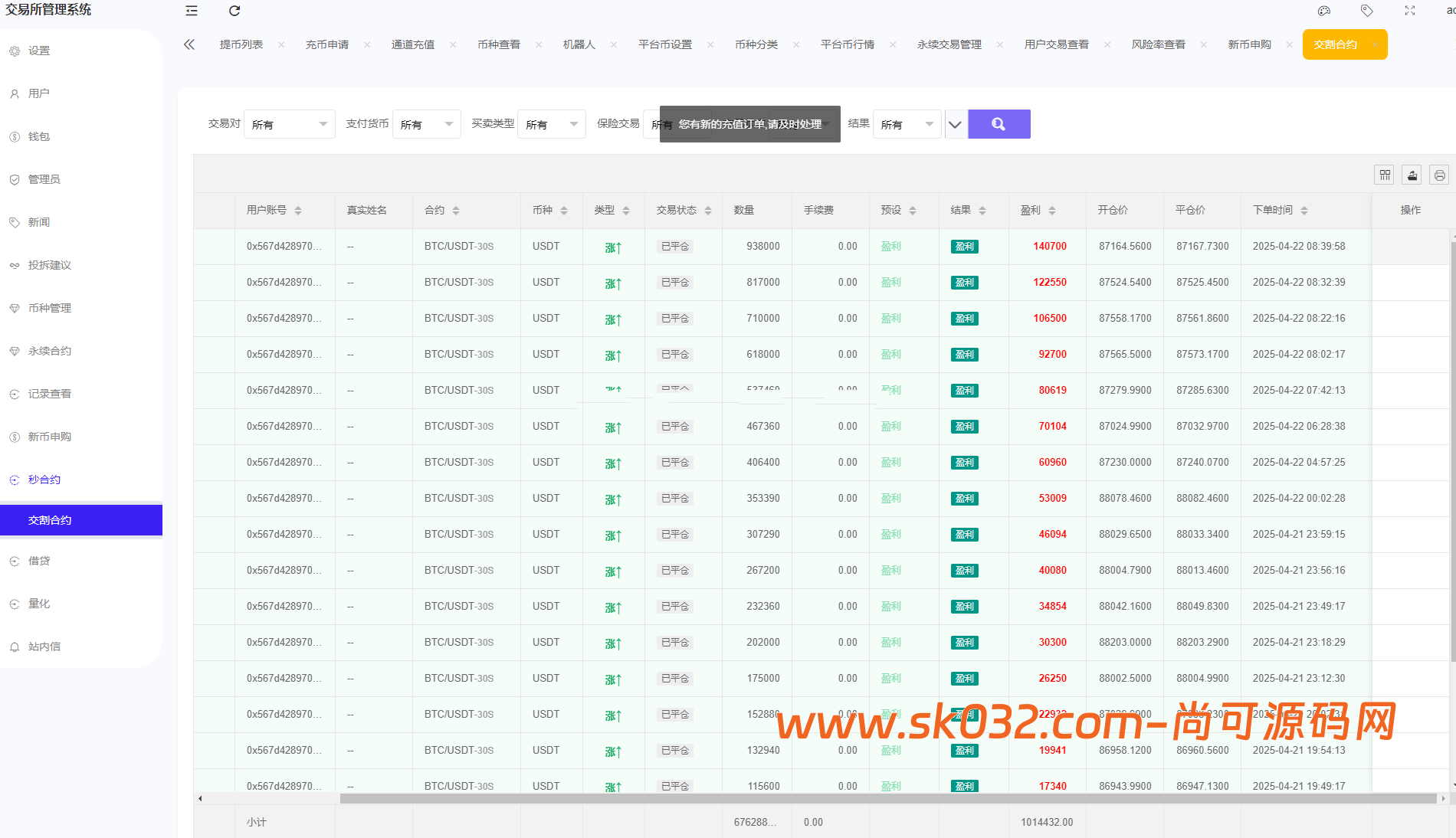
Task: Click the hamburger menu icon beside refresh
Action: tap(191, 11)
